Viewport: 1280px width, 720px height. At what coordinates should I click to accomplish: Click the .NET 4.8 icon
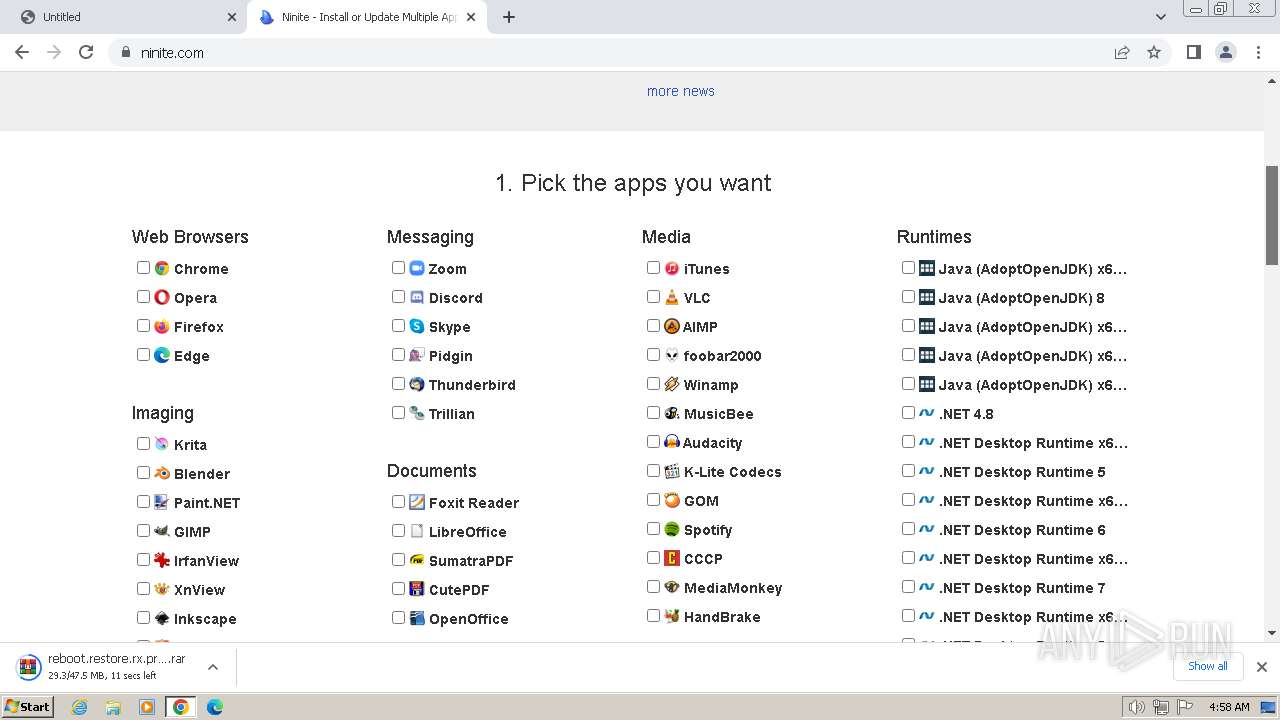point(927,413)
